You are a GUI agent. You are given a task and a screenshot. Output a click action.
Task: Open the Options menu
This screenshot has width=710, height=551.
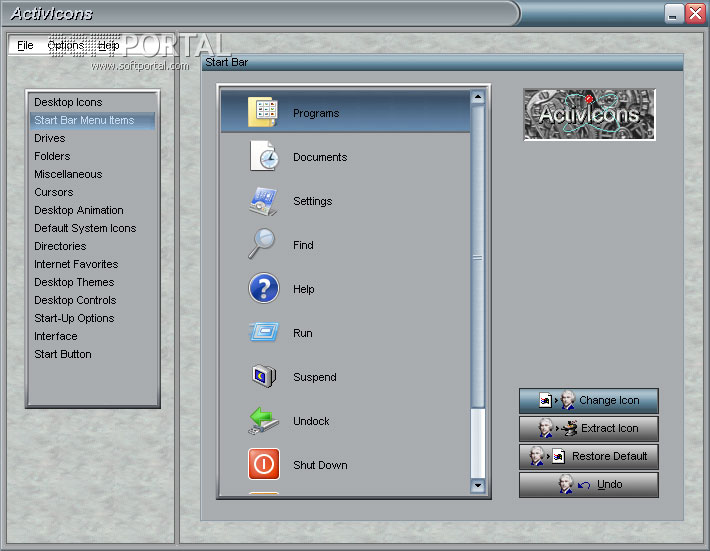point(66,45)
